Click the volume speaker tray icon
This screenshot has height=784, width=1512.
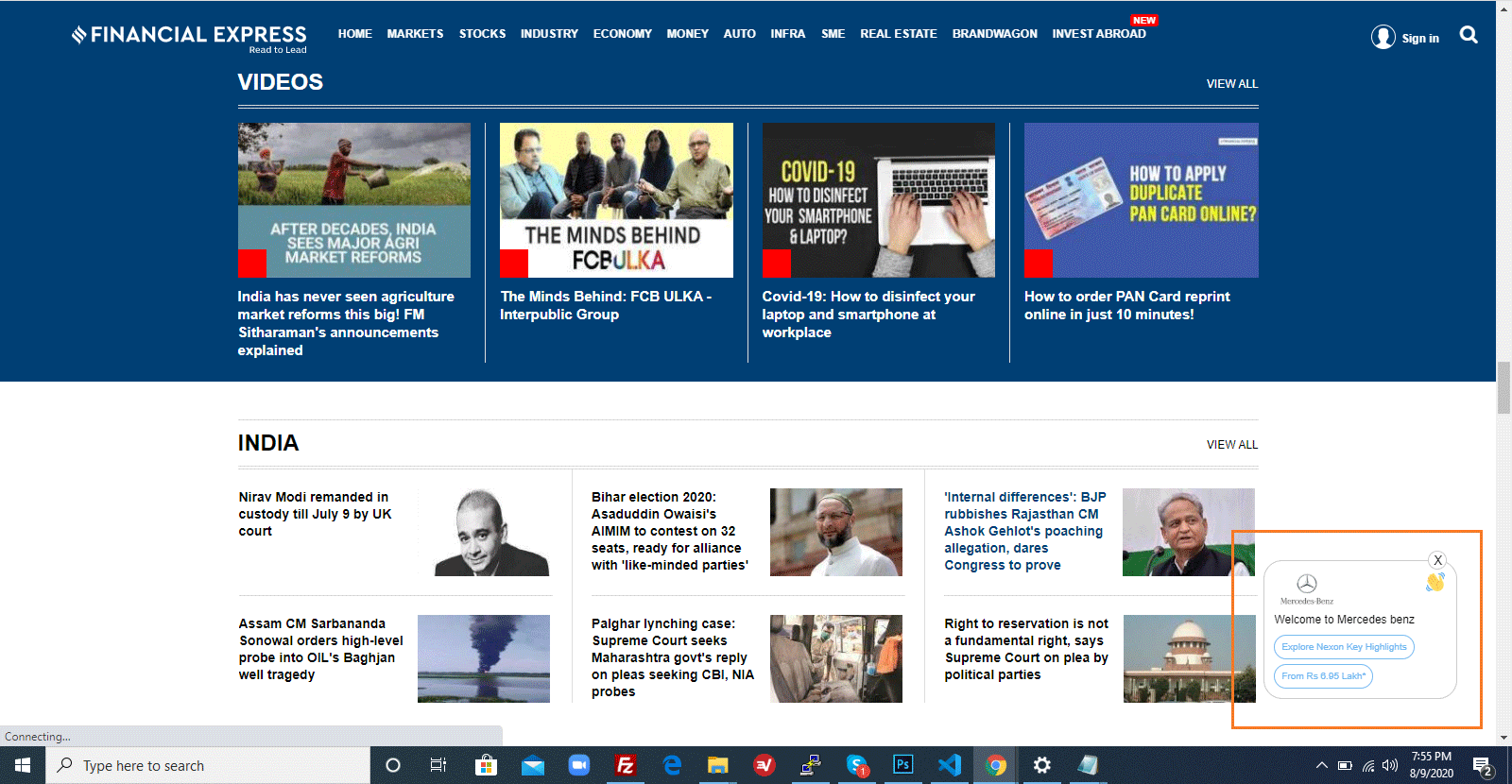click(1389, 766)
